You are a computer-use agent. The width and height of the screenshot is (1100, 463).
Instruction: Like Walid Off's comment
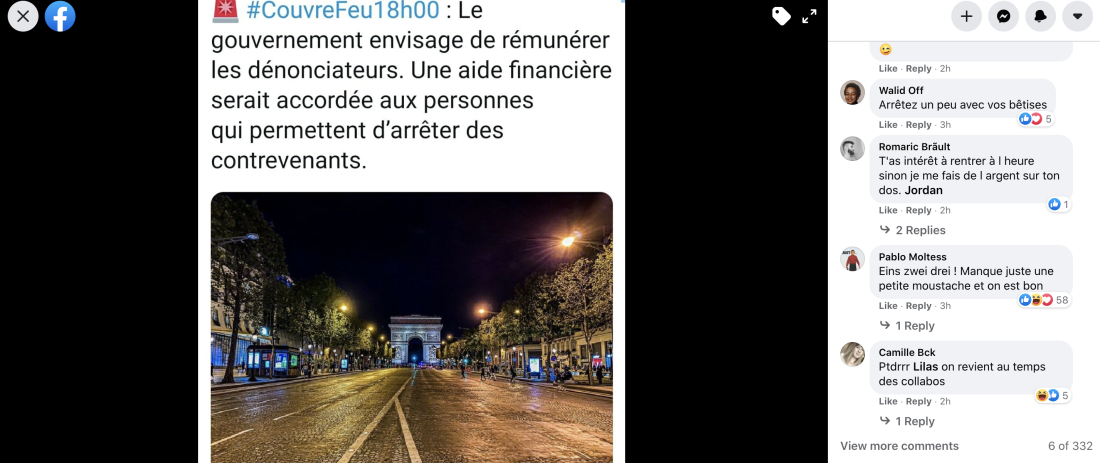888,125
